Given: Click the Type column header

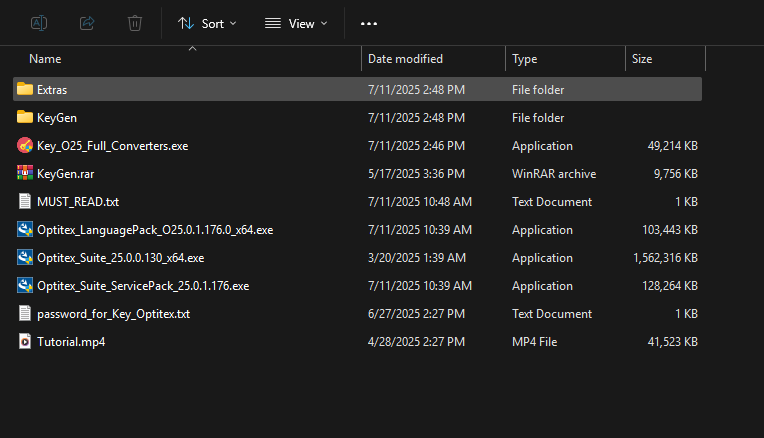Looking at the screenshot, I should pos(524,59).
